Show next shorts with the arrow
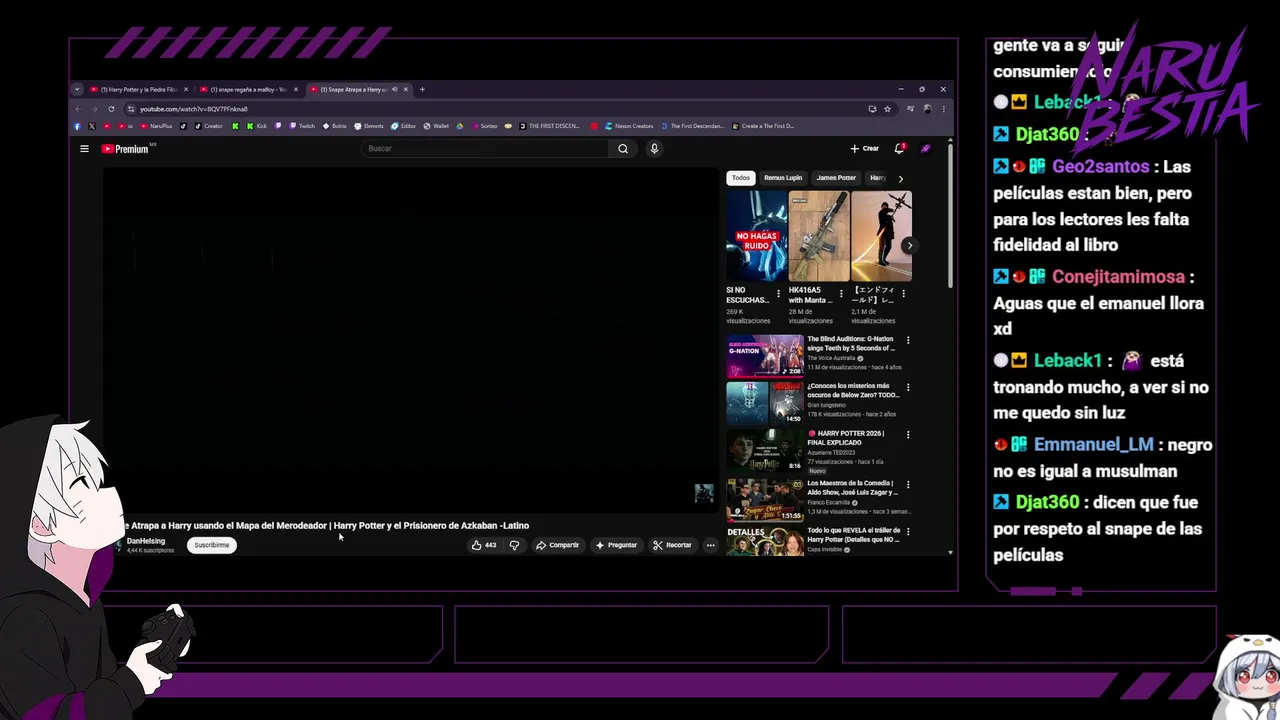1280x720 pixels. pyautogui.click(x=909, y=245)
